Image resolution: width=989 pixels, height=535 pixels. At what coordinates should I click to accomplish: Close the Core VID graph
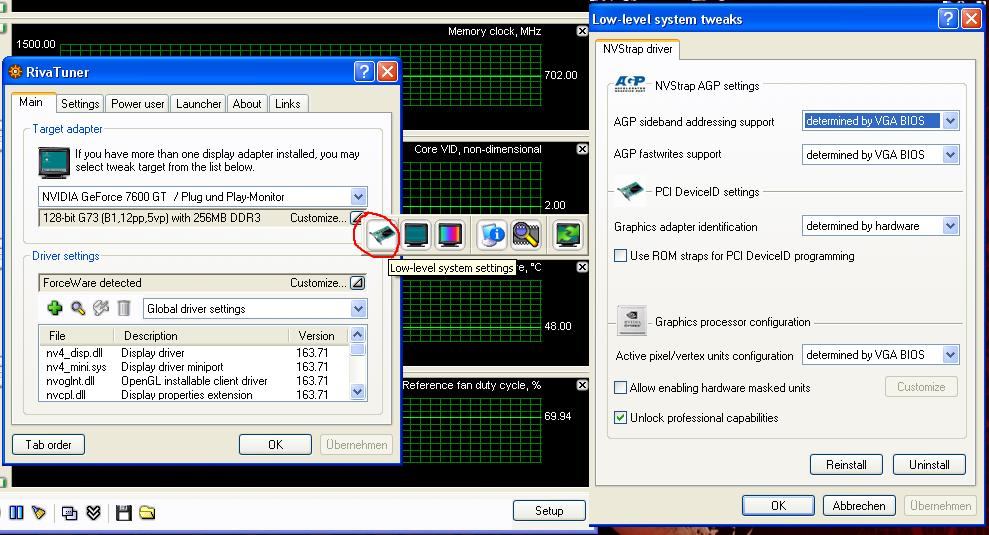pyautogui.click(x=582, y=149)
